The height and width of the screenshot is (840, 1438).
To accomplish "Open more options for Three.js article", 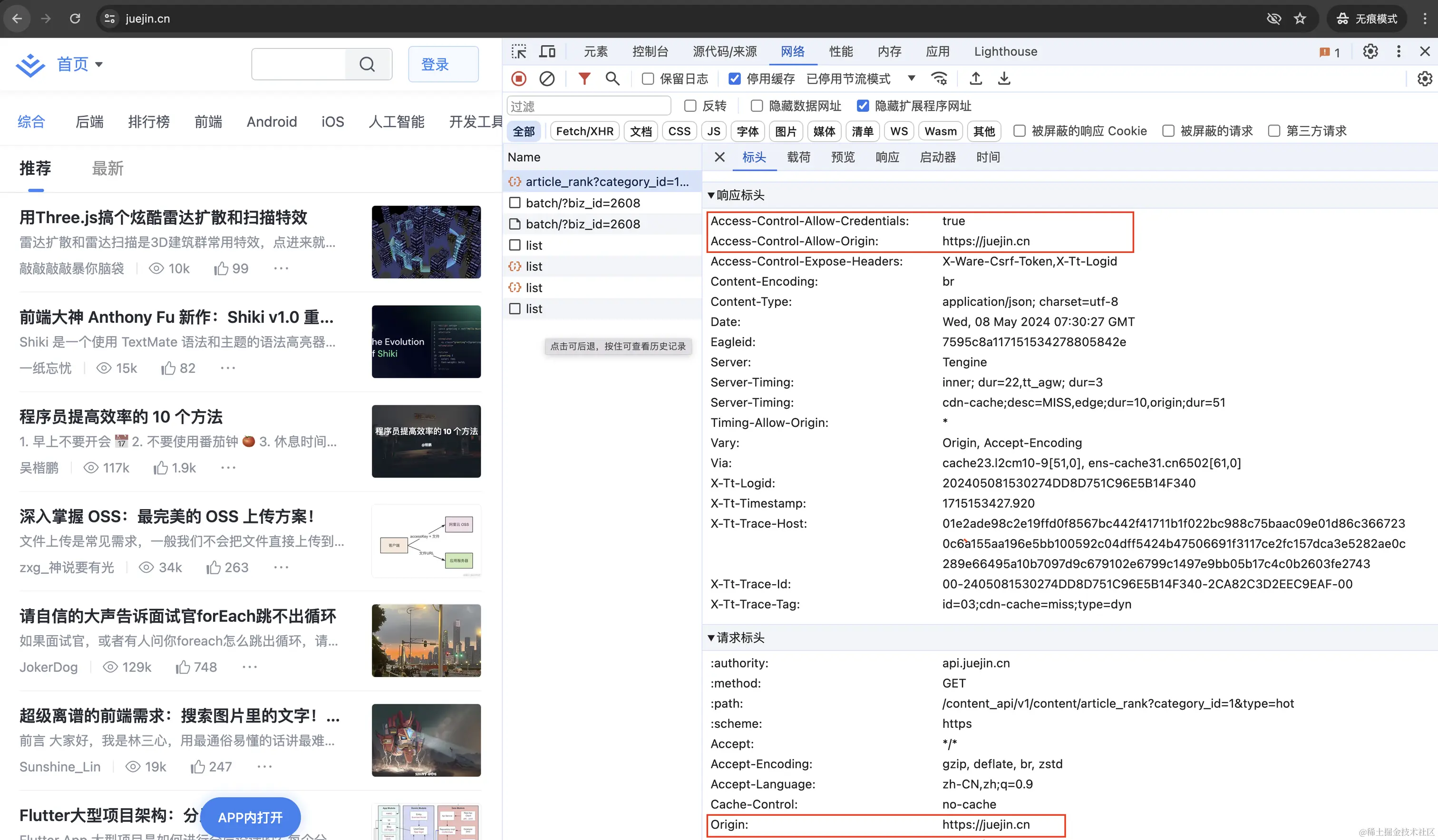I will click(x=282, y=268).
